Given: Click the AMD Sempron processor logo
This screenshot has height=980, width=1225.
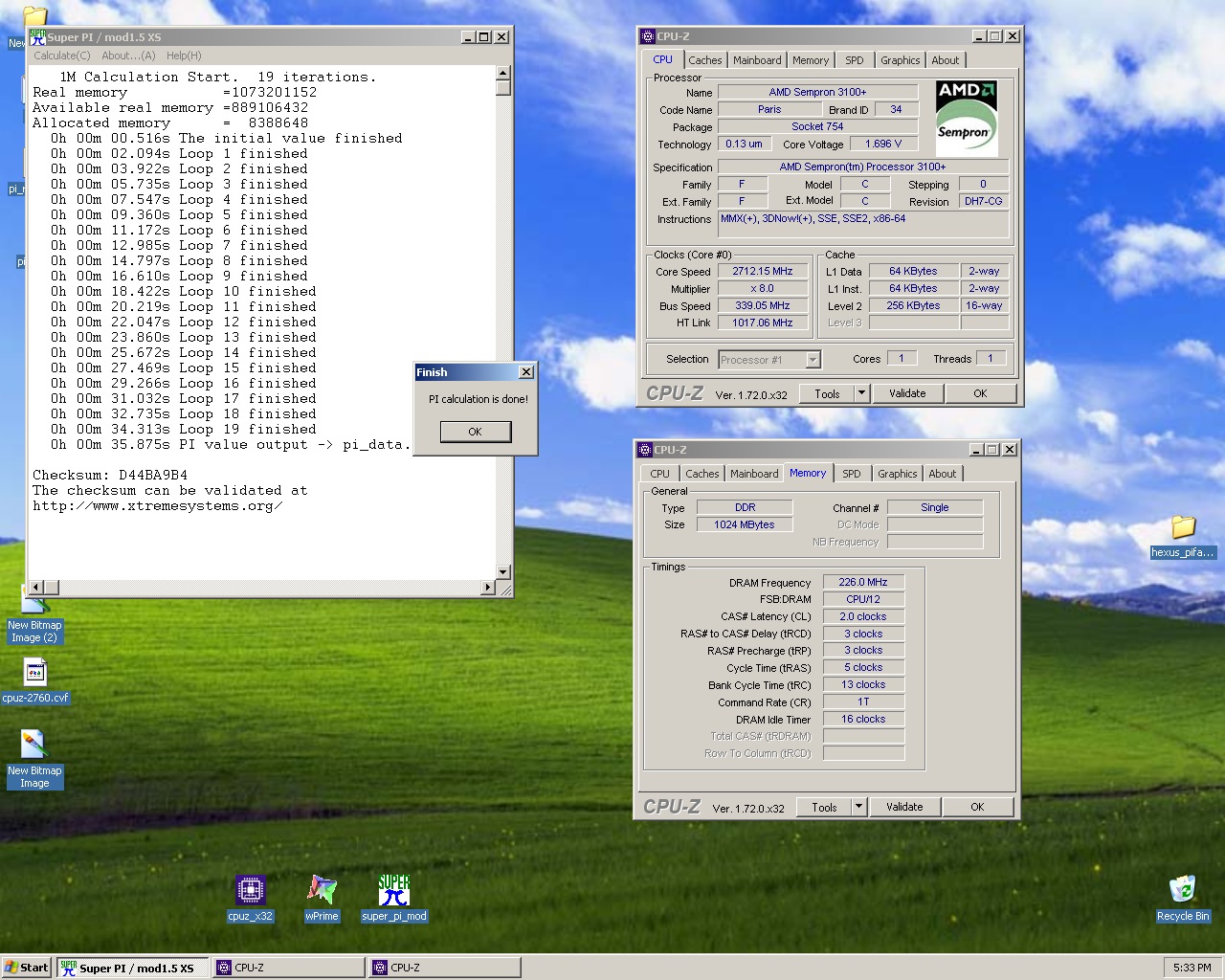Looking at the screenshot, I should (966, 119).
